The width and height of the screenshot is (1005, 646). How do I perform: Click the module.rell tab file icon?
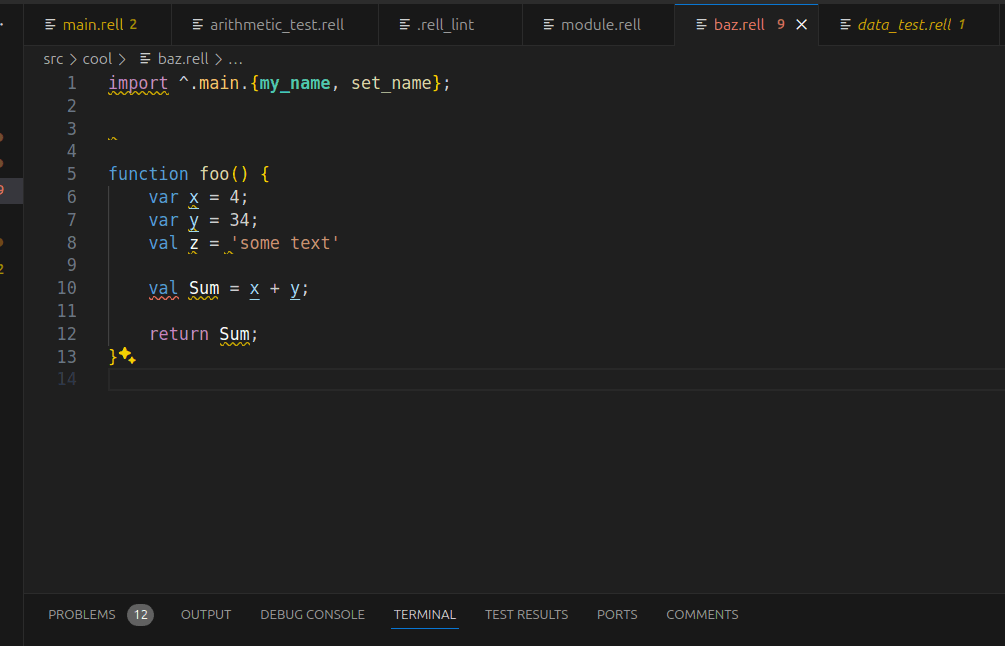click(x=549, y=24)
